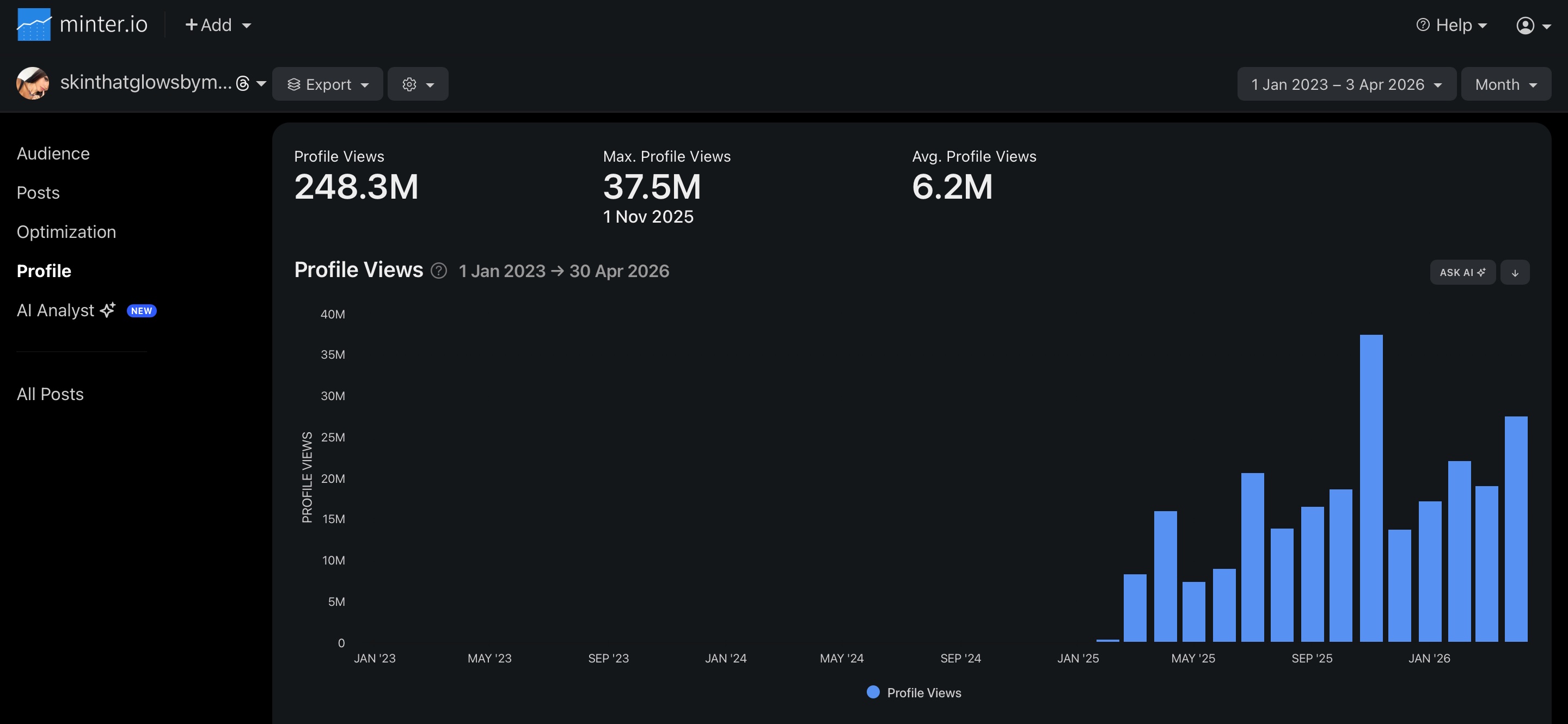Click the Profile Views chart heading
This screenshot has height=724, width=1568.
(358, 269)
